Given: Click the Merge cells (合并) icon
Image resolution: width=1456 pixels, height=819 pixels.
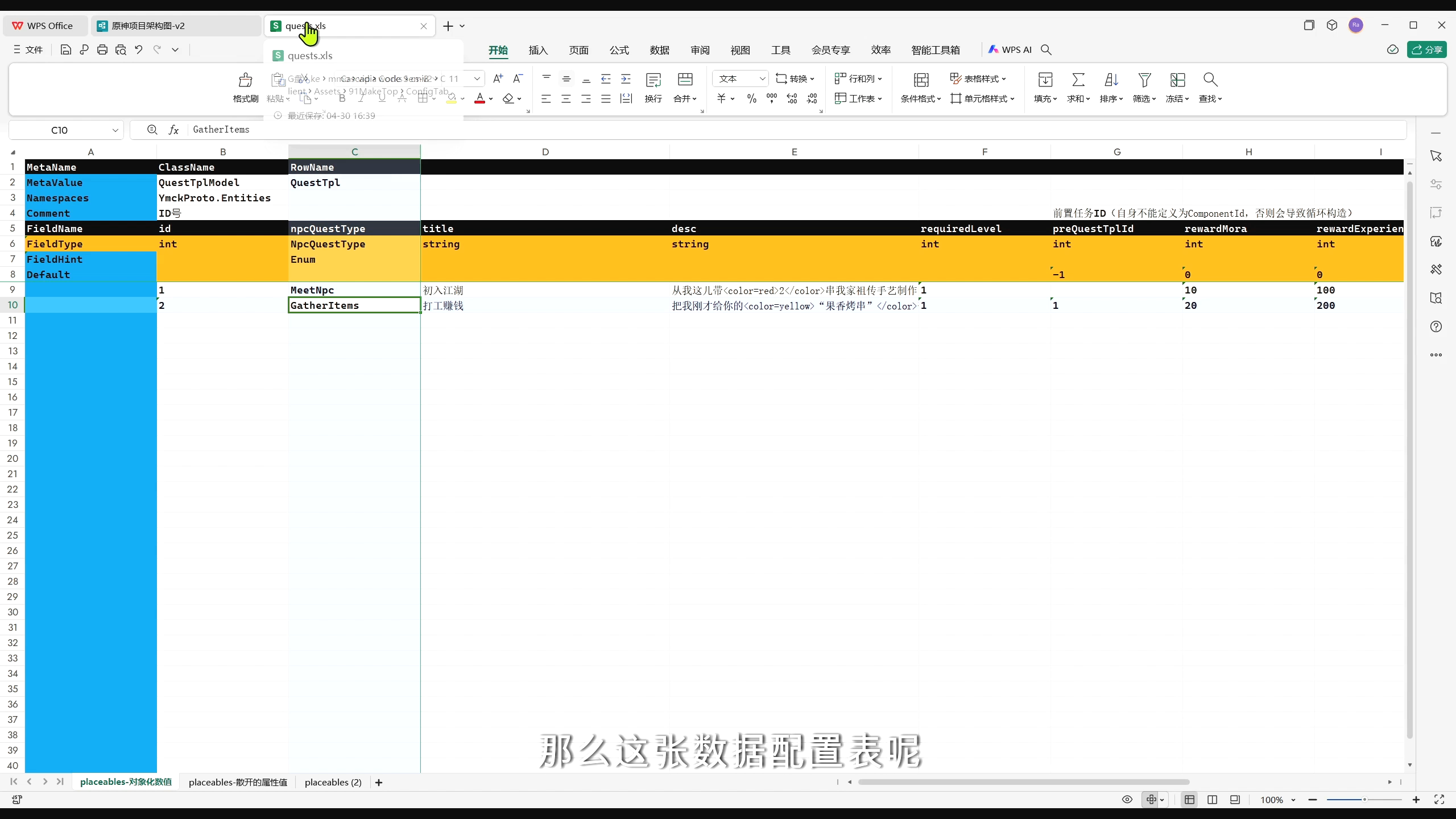Looking at the screenshot, I should [x=685, y=80].
